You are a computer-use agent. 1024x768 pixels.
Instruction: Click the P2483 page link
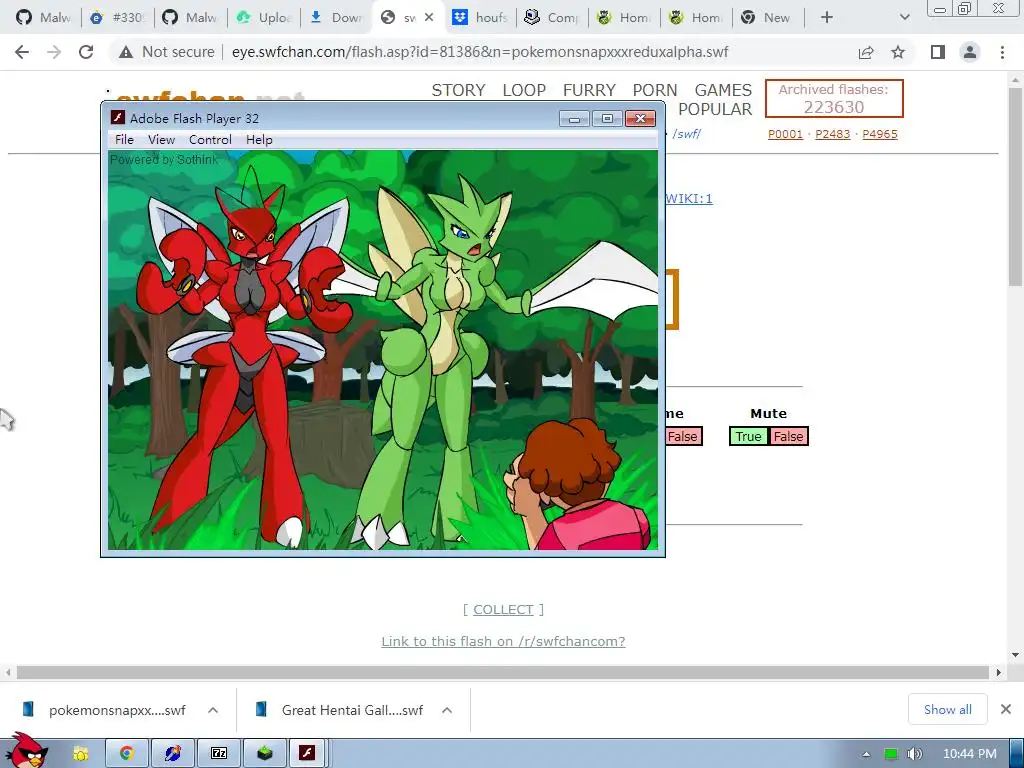[833, 134]
